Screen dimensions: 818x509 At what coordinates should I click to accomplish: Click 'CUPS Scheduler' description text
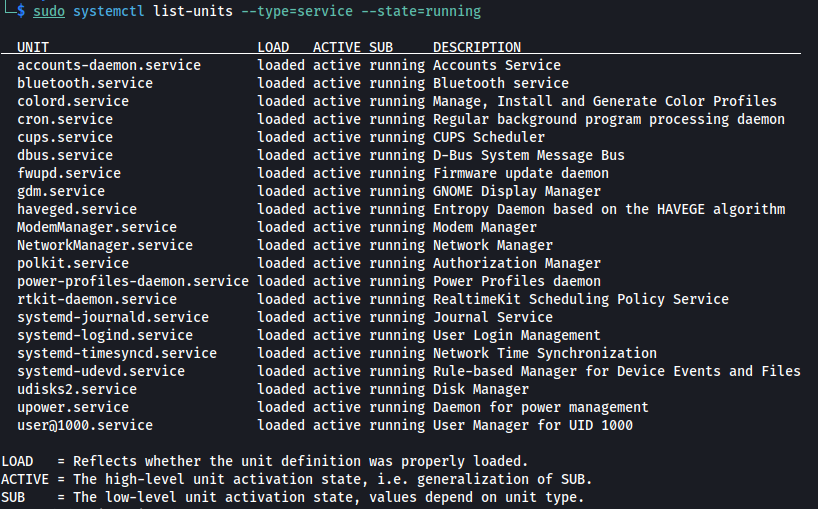pos(489,137)
